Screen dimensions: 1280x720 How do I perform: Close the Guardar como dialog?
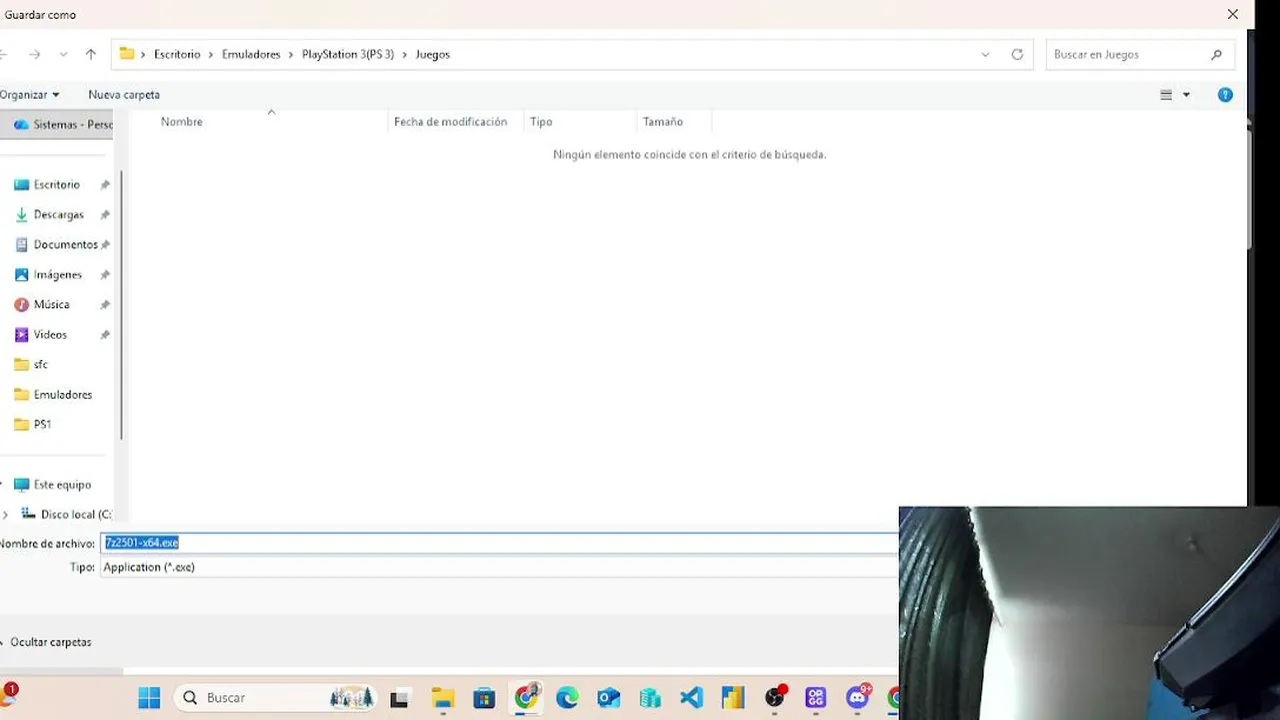pyautogui.click(x=1233, y=14)
